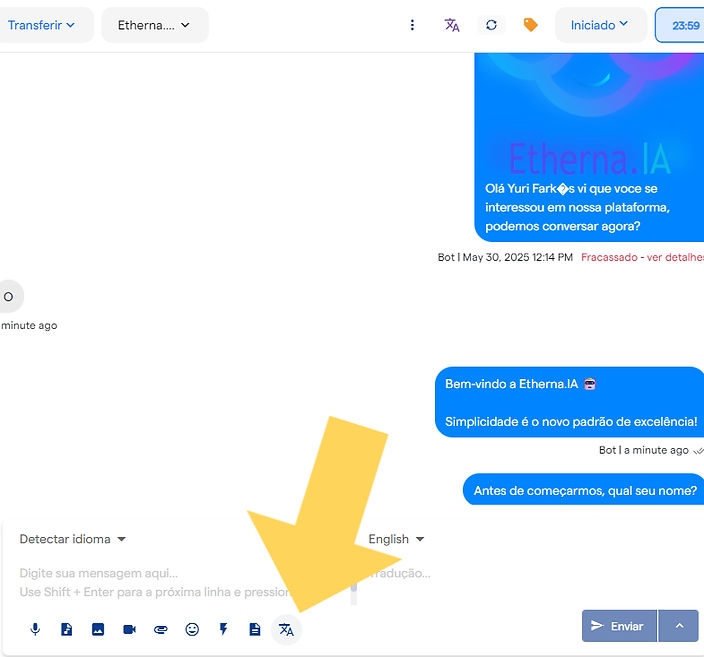Open the Transferir dropdown
Image resolution: width=704 pixels, height=657 pixels.
(41, 25)
